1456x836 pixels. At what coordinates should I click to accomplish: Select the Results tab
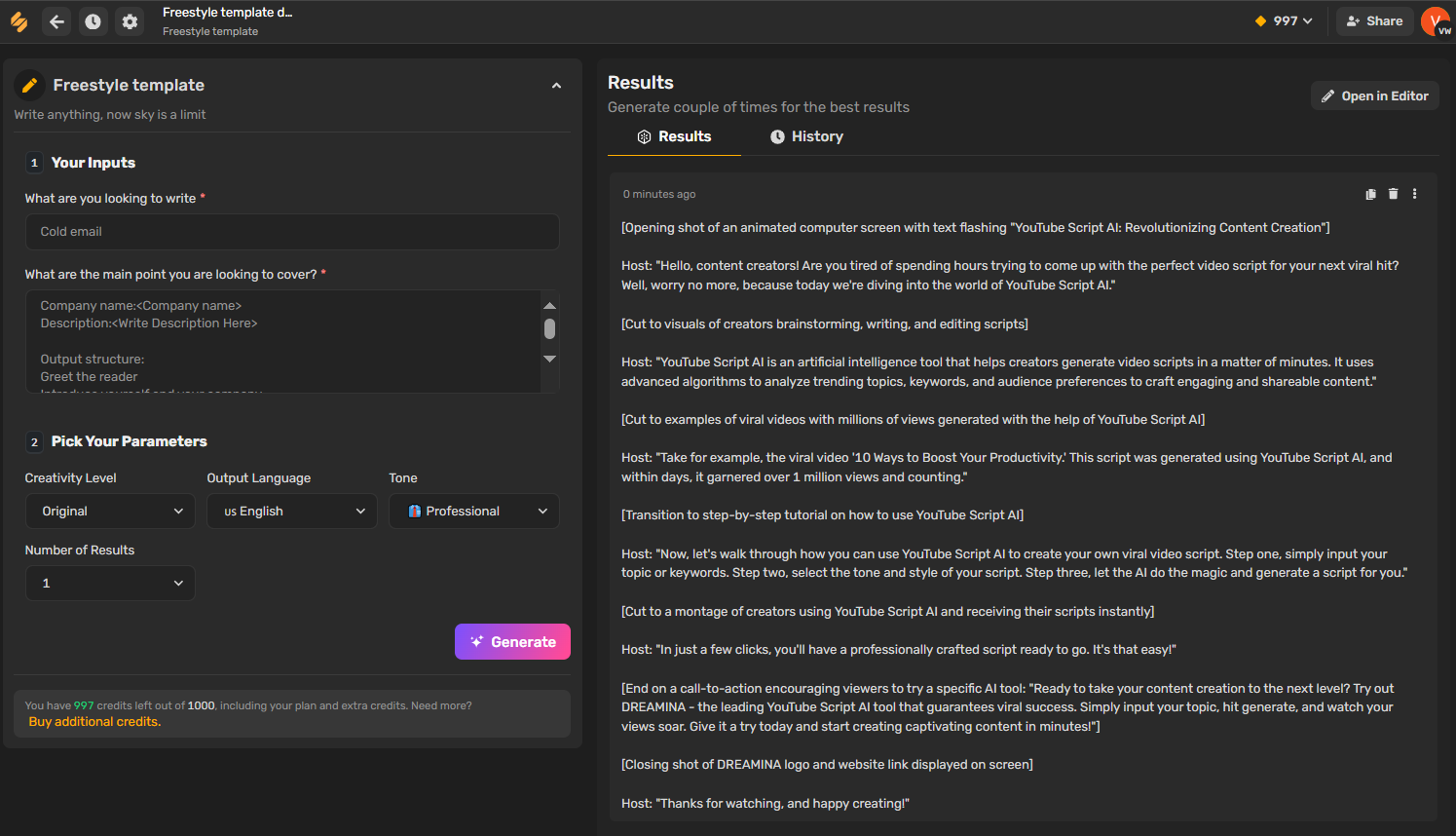674,136
